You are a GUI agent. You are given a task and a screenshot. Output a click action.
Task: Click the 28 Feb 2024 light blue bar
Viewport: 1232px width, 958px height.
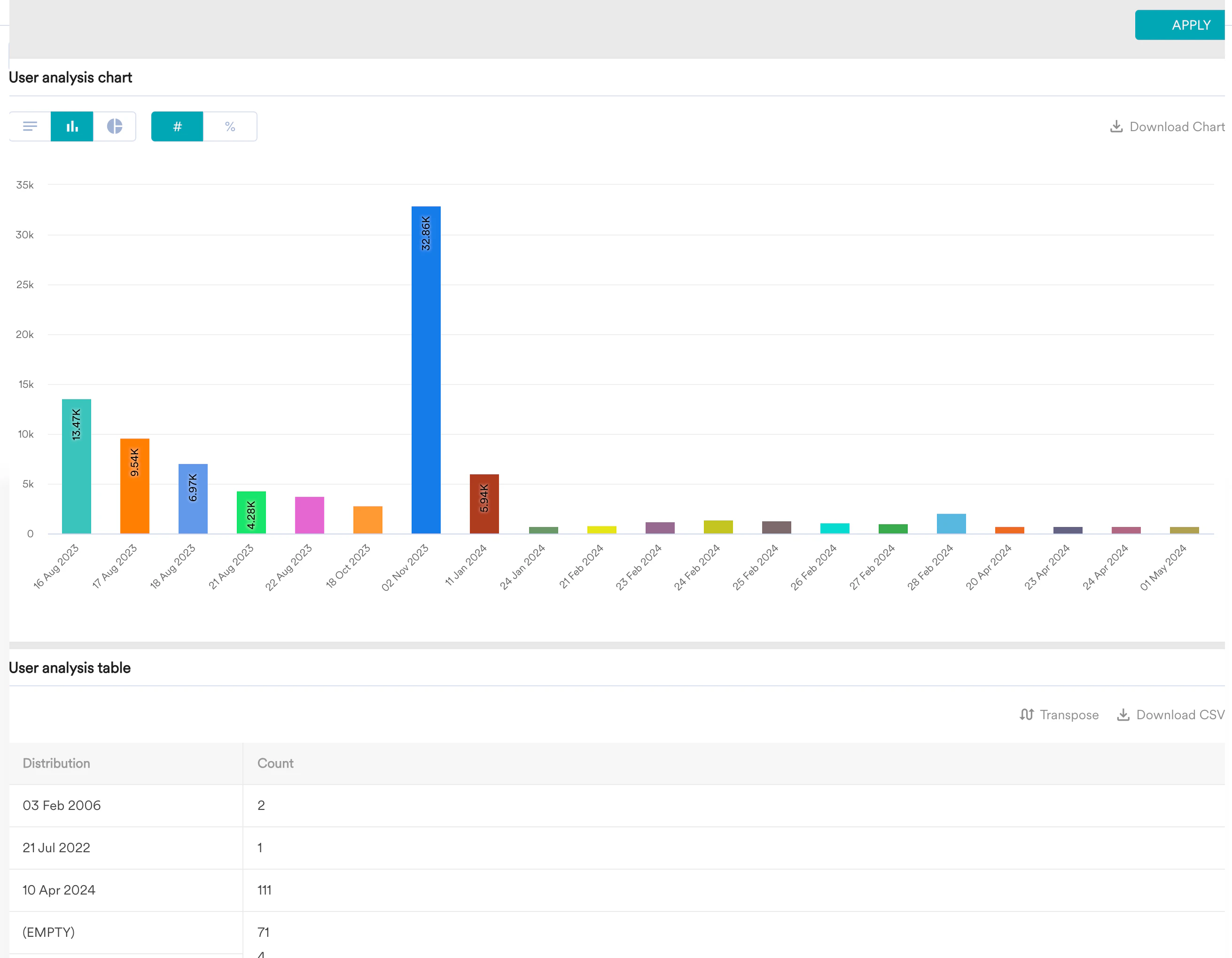click(x=951, y=524)
